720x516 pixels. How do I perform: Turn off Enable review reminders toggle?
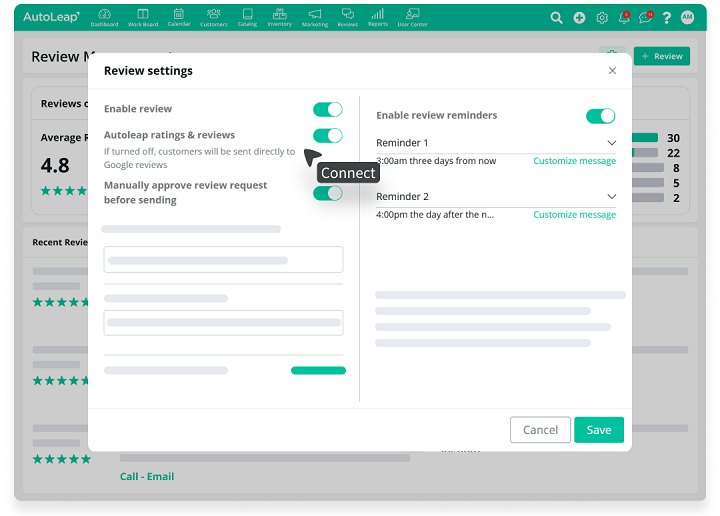click(x=600, y=116)
